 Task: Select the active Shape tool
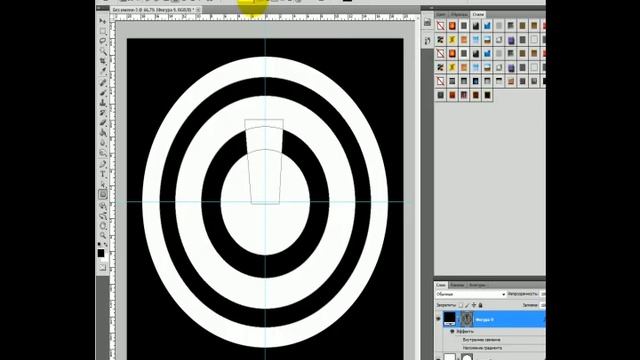[103, 195]
